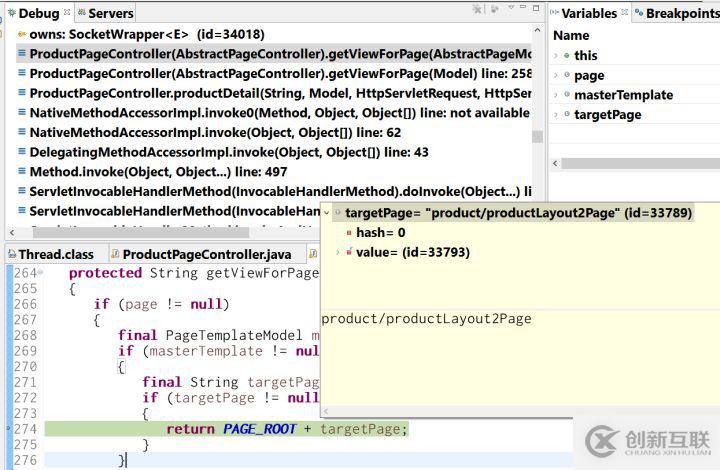Click the Variables horizontal scrollbar thumb

[x=641, y=163]
